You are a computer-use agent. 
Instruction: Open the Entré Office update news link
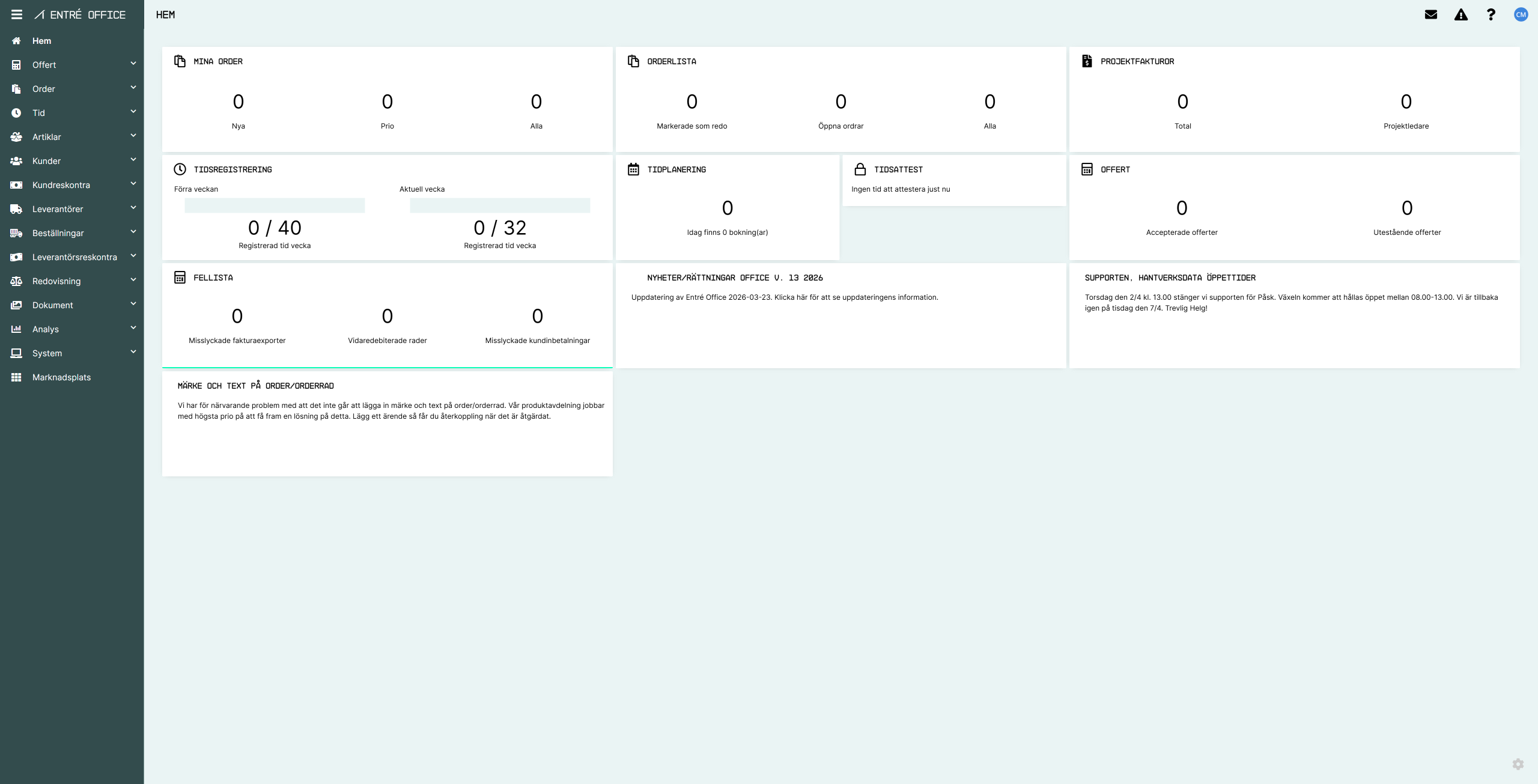pyautogui.click(x=784, y=297)
